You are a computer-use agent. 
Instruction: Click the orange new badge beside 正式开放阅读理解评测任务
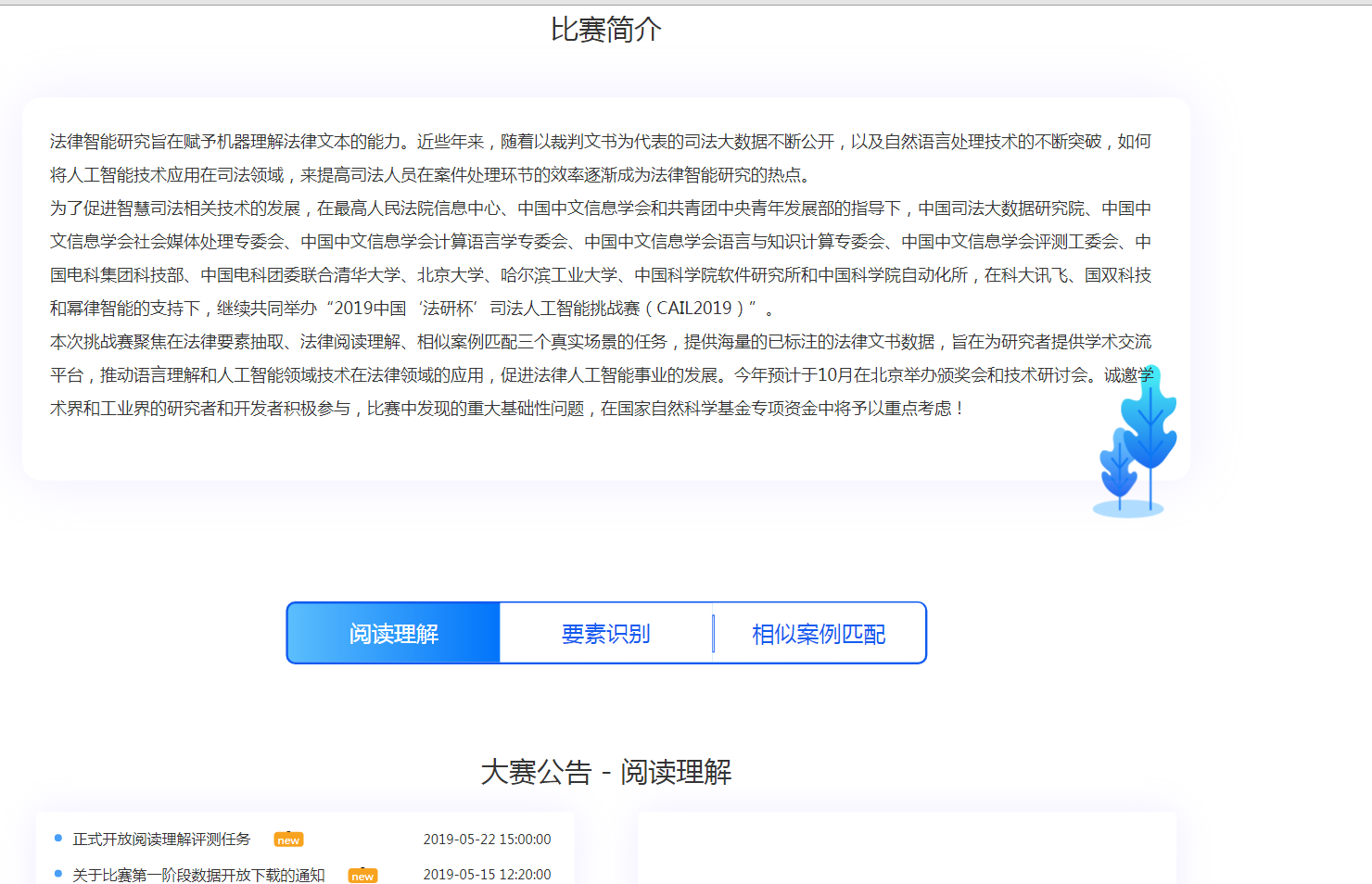coord(288,840)
